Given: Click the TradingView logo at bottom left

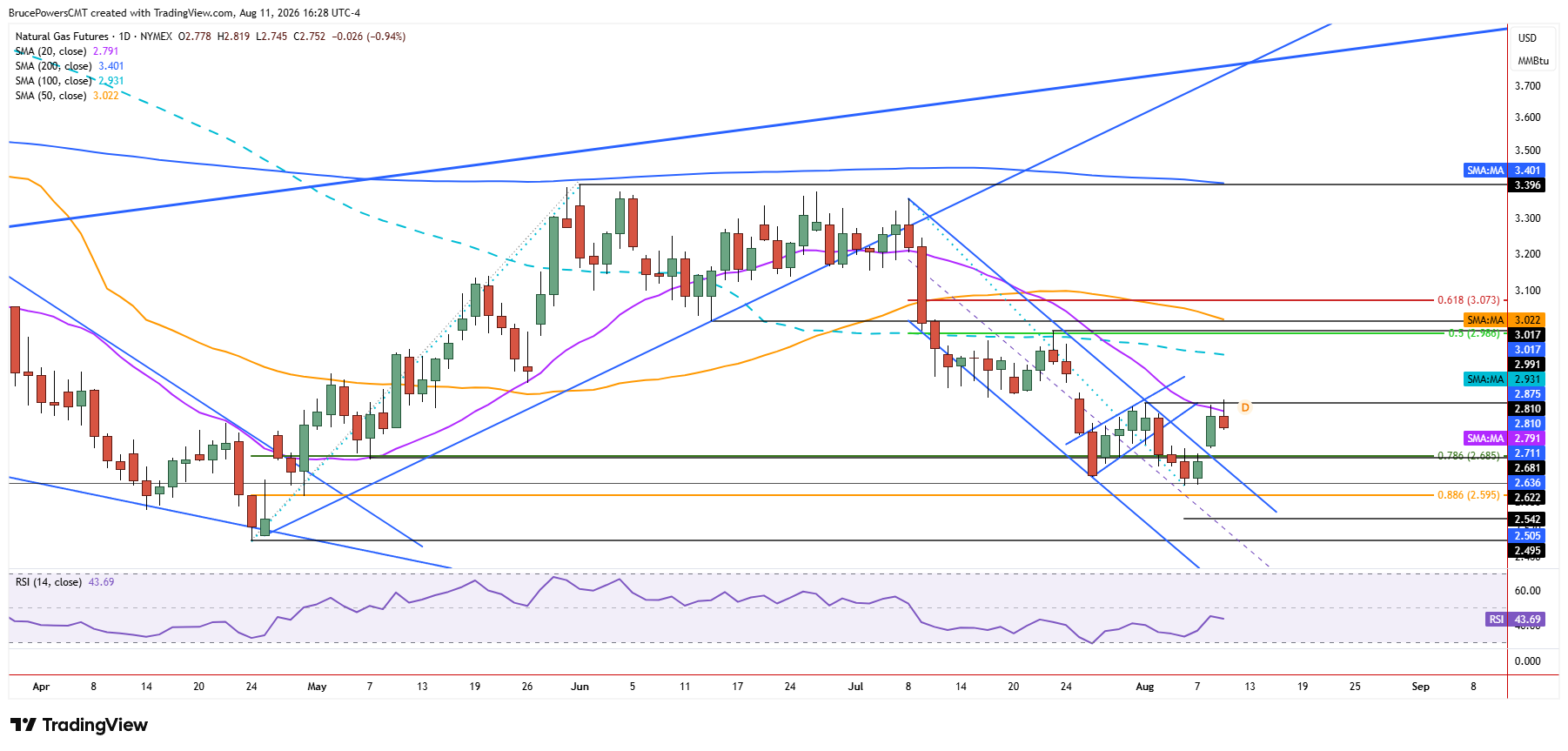Looking at the screenshot, I should tap(79, 725).
